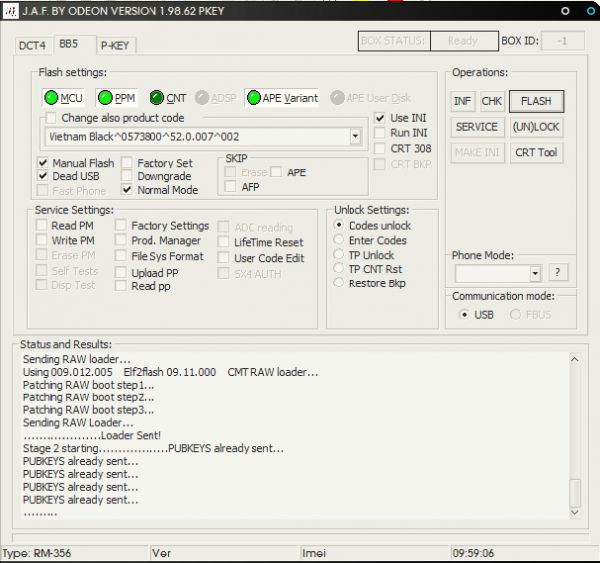Click the white circle button in title bar
The height and width of the screenshot is (563, 600).
(565, 11)
